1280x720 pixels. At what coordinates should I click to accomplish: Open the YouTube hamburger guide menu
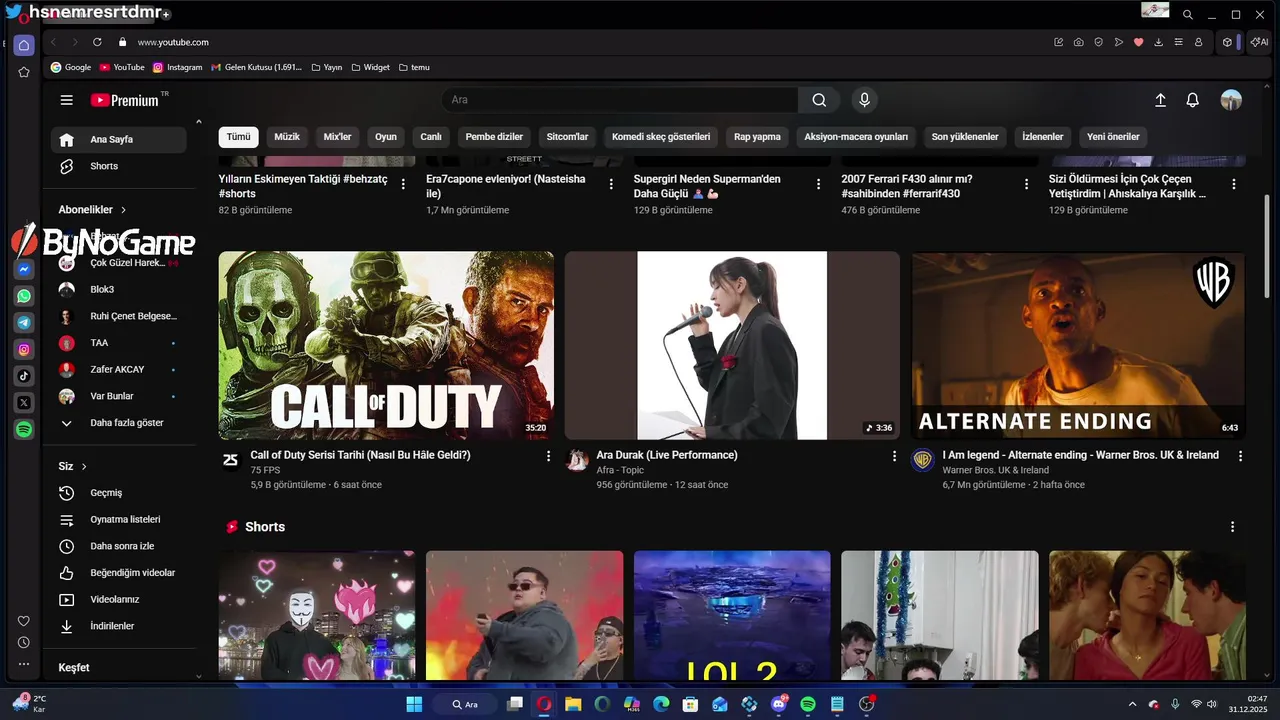(66, 100)
